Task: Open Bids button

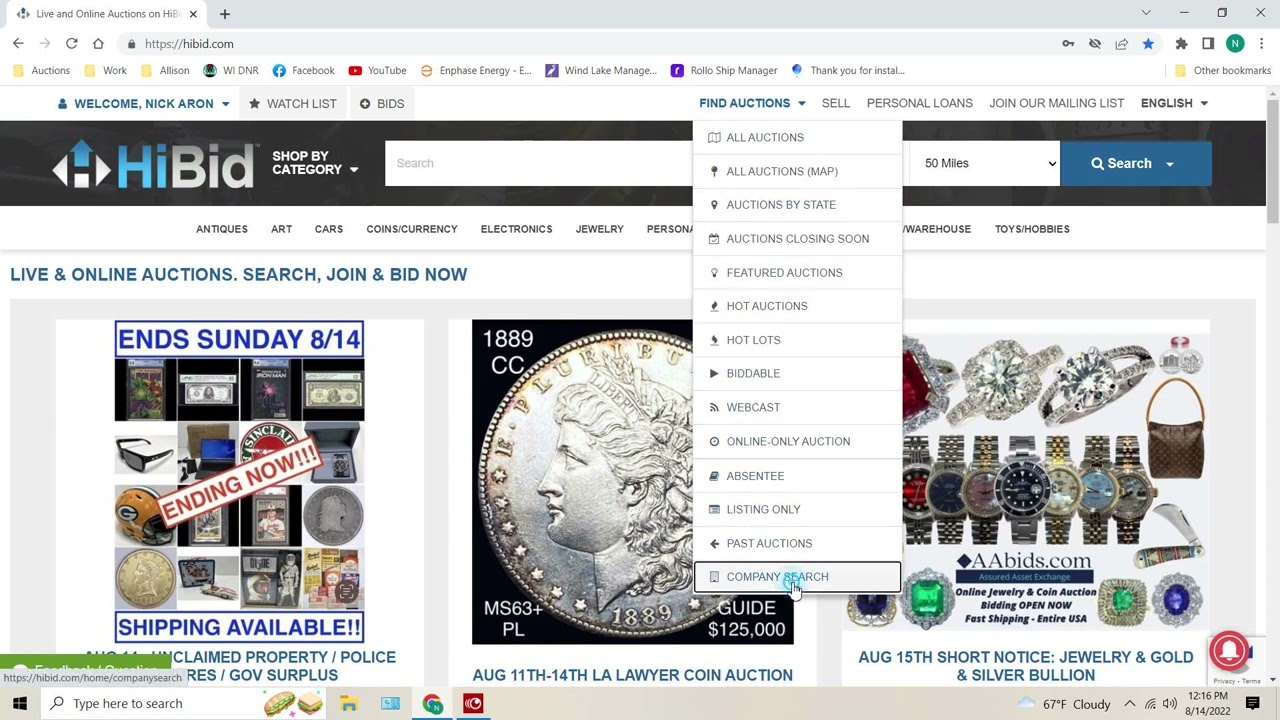Action: click(x=382, y=104)
